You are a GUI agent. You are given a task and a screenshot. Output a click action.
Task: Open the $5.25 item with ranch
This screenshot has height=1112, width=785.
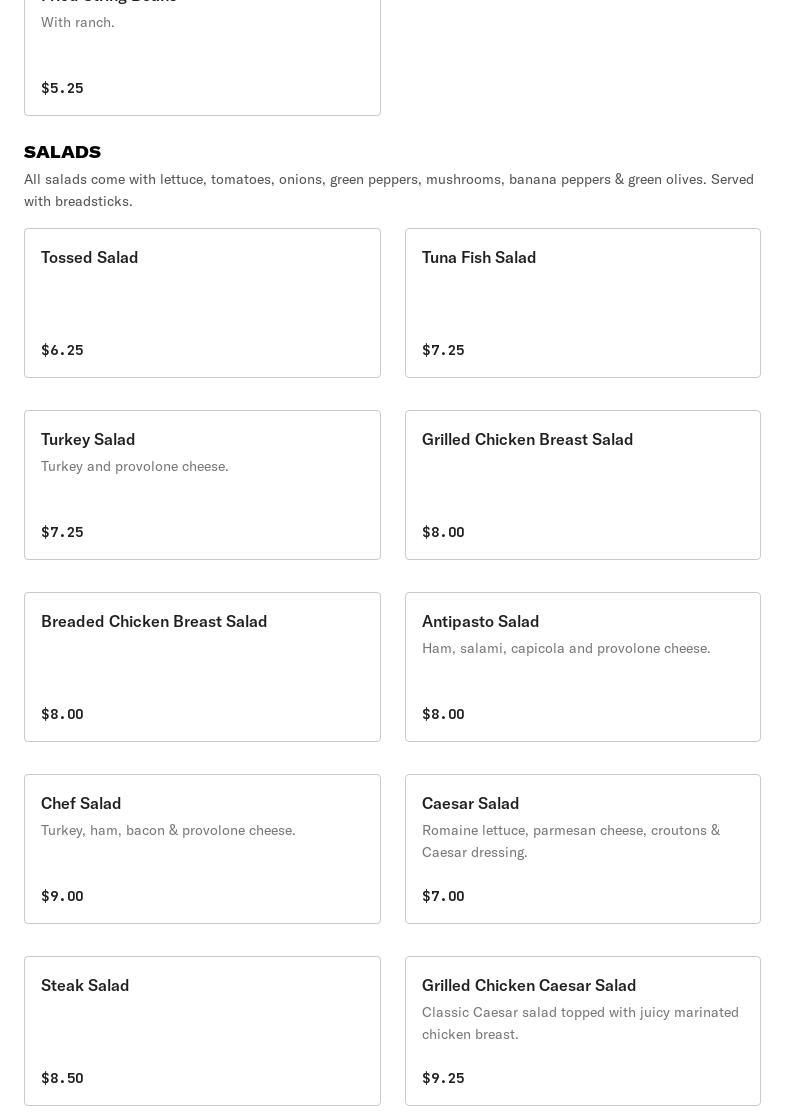point(202,57)
